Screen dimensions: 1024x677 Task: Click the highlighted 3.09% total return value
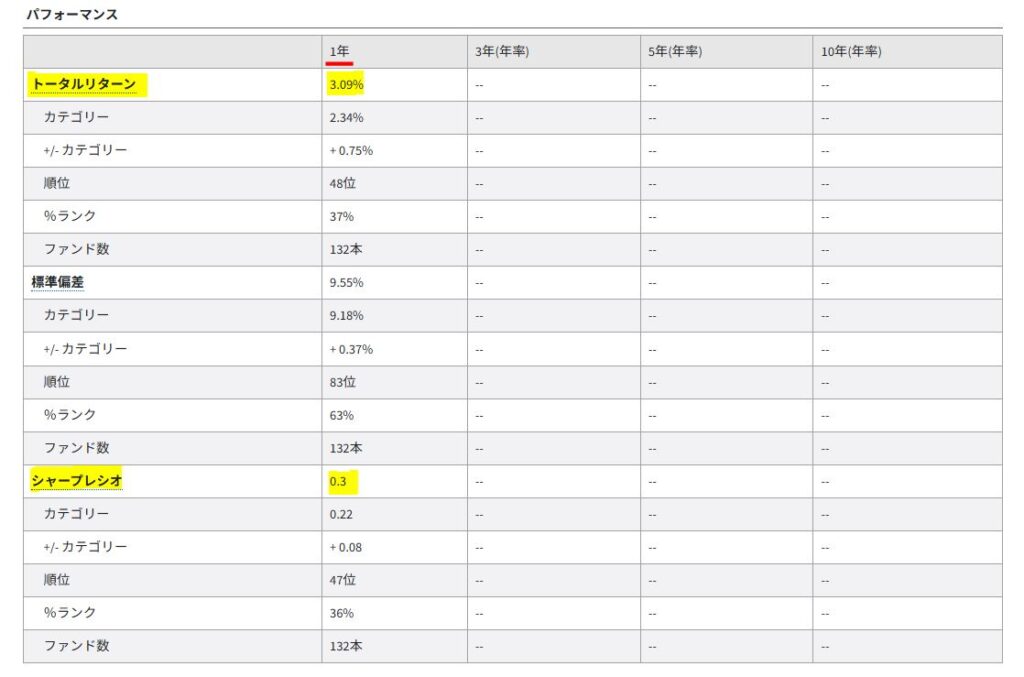346,85
